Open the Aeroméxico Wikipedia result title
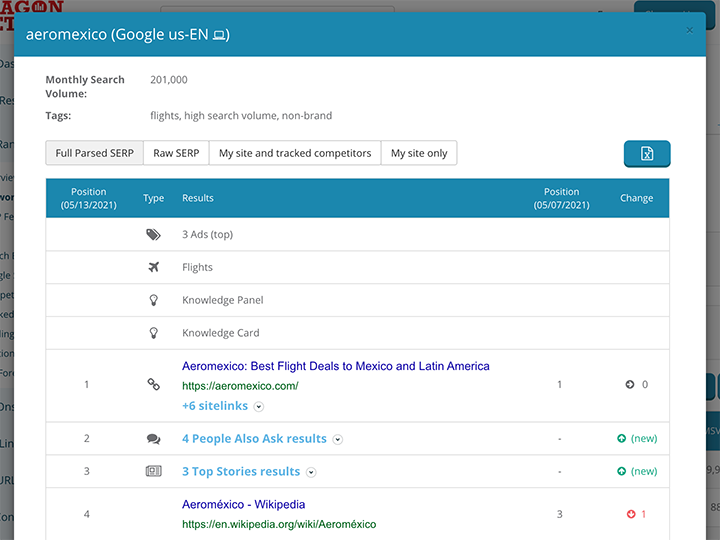Image resolution: width=720 pixels, height=540 pixels. (243, 504)
